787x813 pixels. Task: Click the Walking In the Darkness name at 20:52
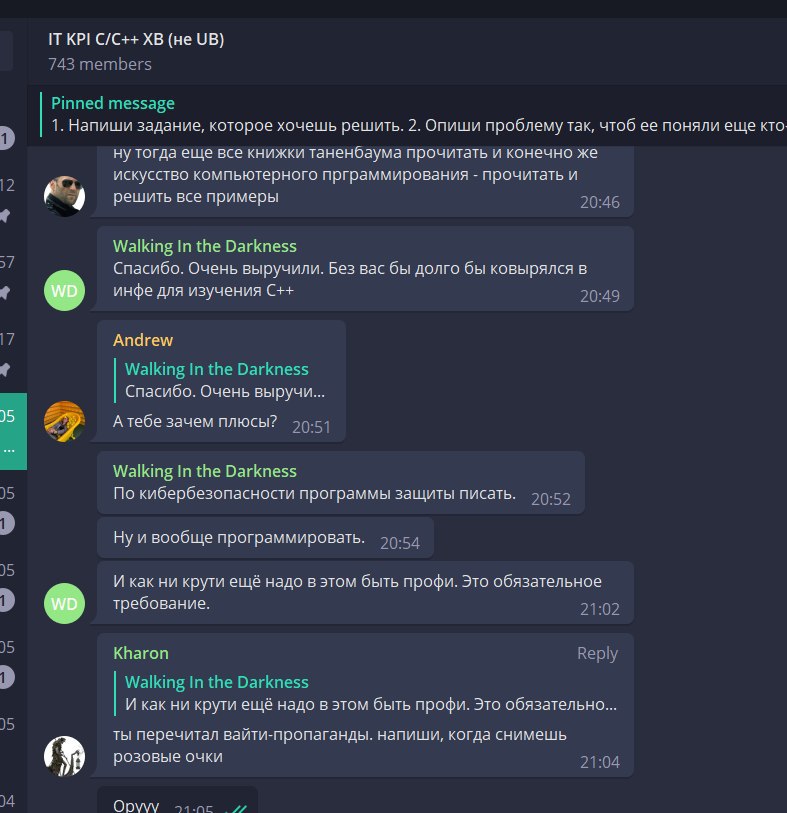click(205, 471)
